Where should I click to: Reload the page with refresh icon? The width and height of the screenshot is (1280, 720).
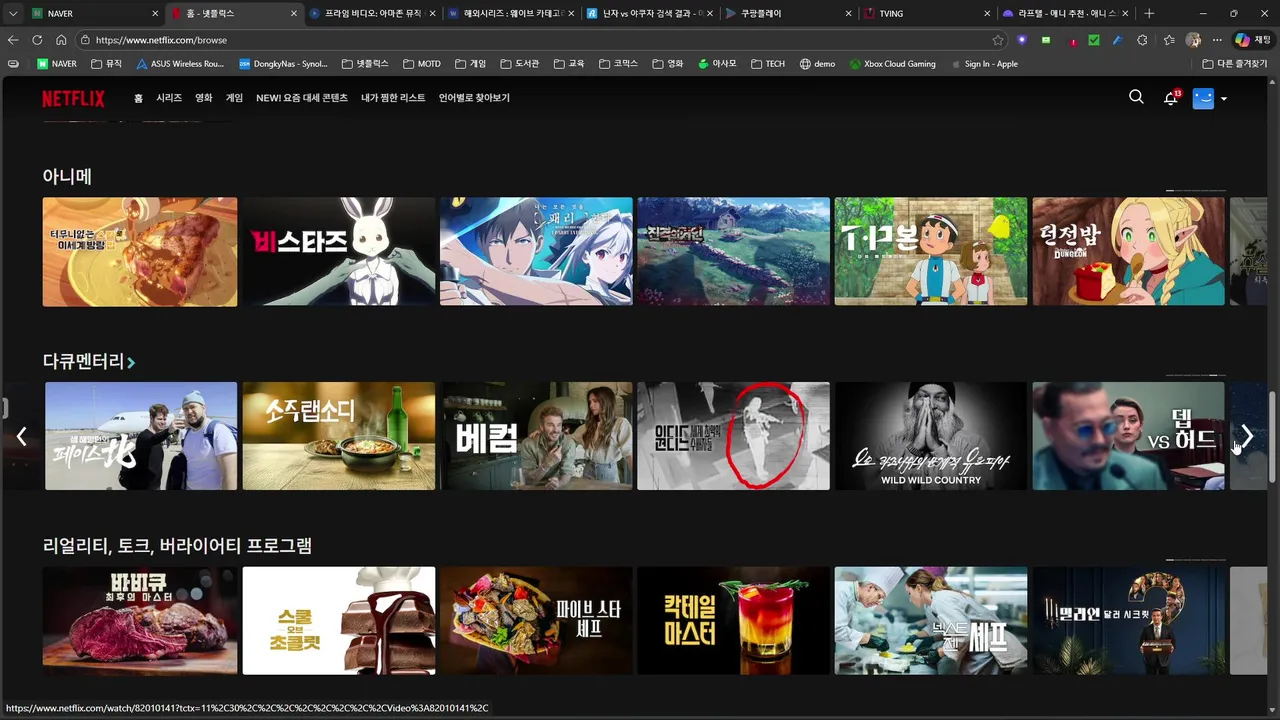tap(37, 40)
